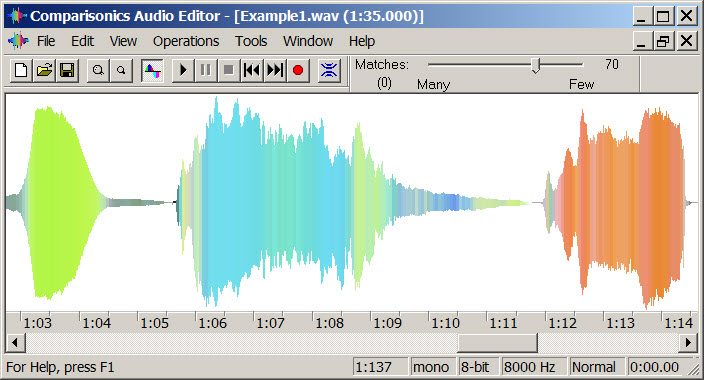Click the 1:137 status bar field
This screenshot has height=380, width=704.
(x=381, y=367)
